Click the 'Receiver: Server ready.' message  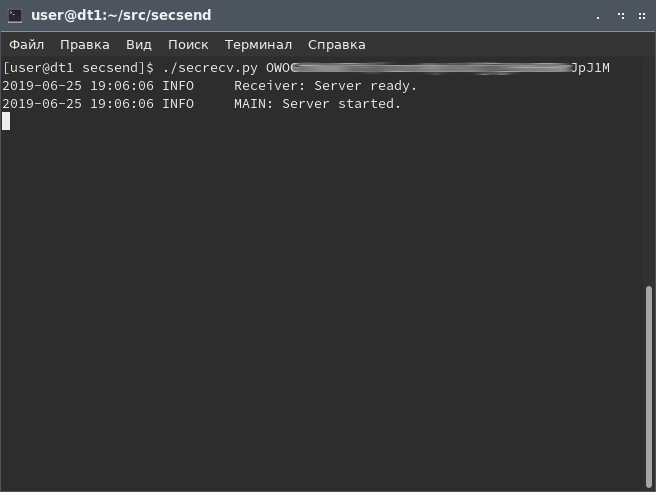[325, 86]
